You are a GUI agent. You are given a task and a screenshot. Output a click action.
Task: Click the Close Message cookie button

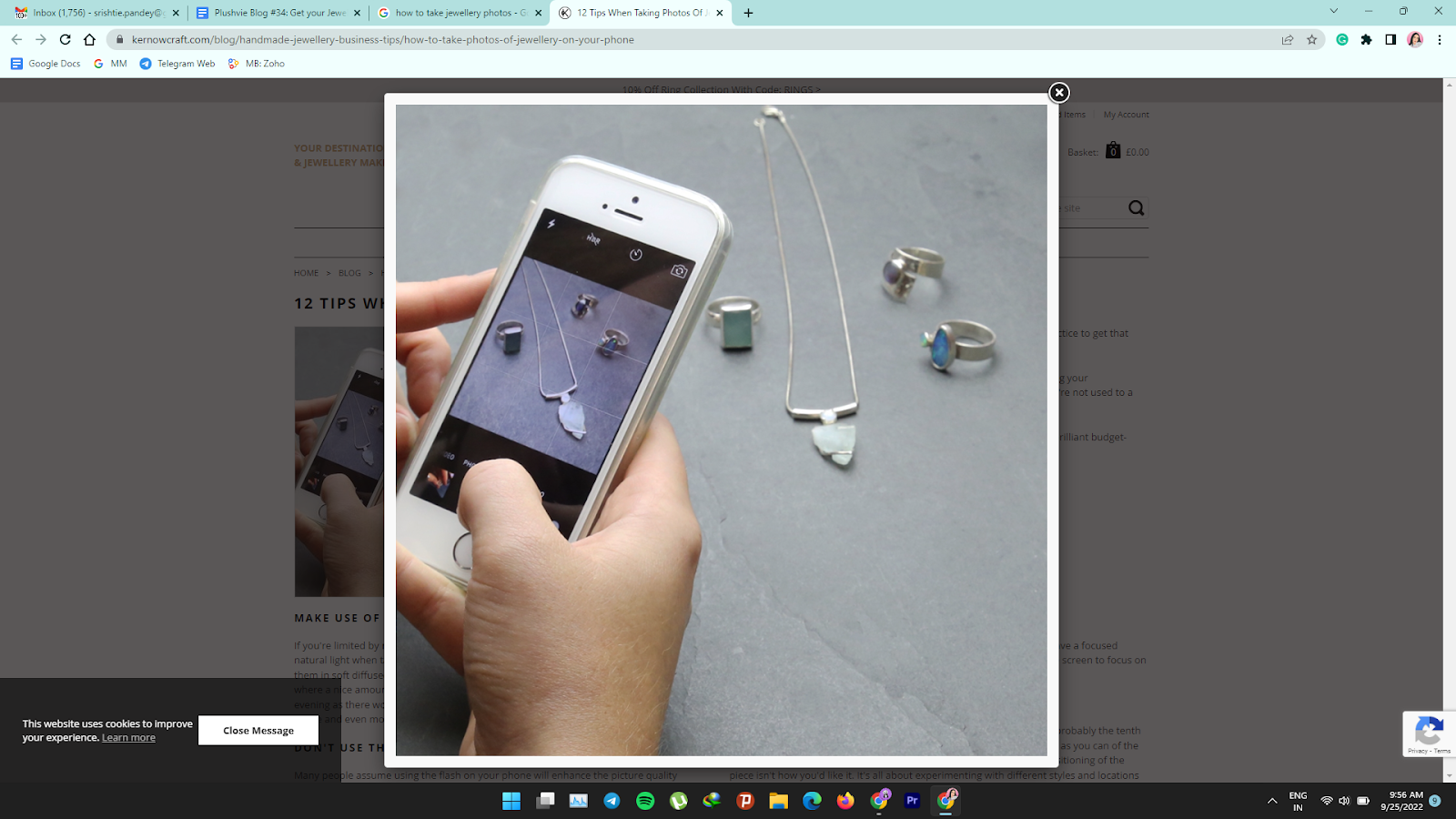click(258, 730)
